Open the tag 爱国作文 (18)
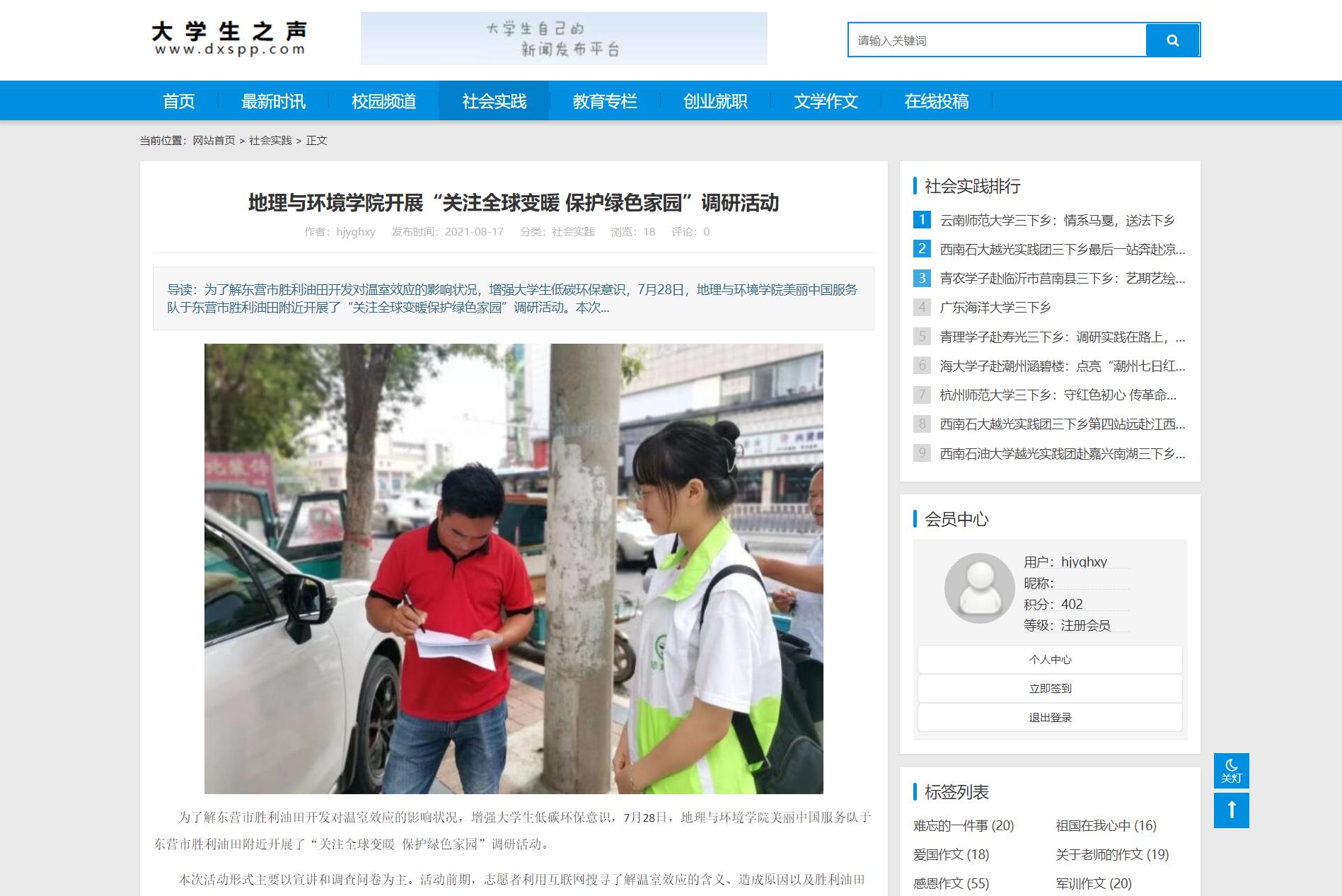This screenshot has height=896, width=1342. (x=951, y=854)
